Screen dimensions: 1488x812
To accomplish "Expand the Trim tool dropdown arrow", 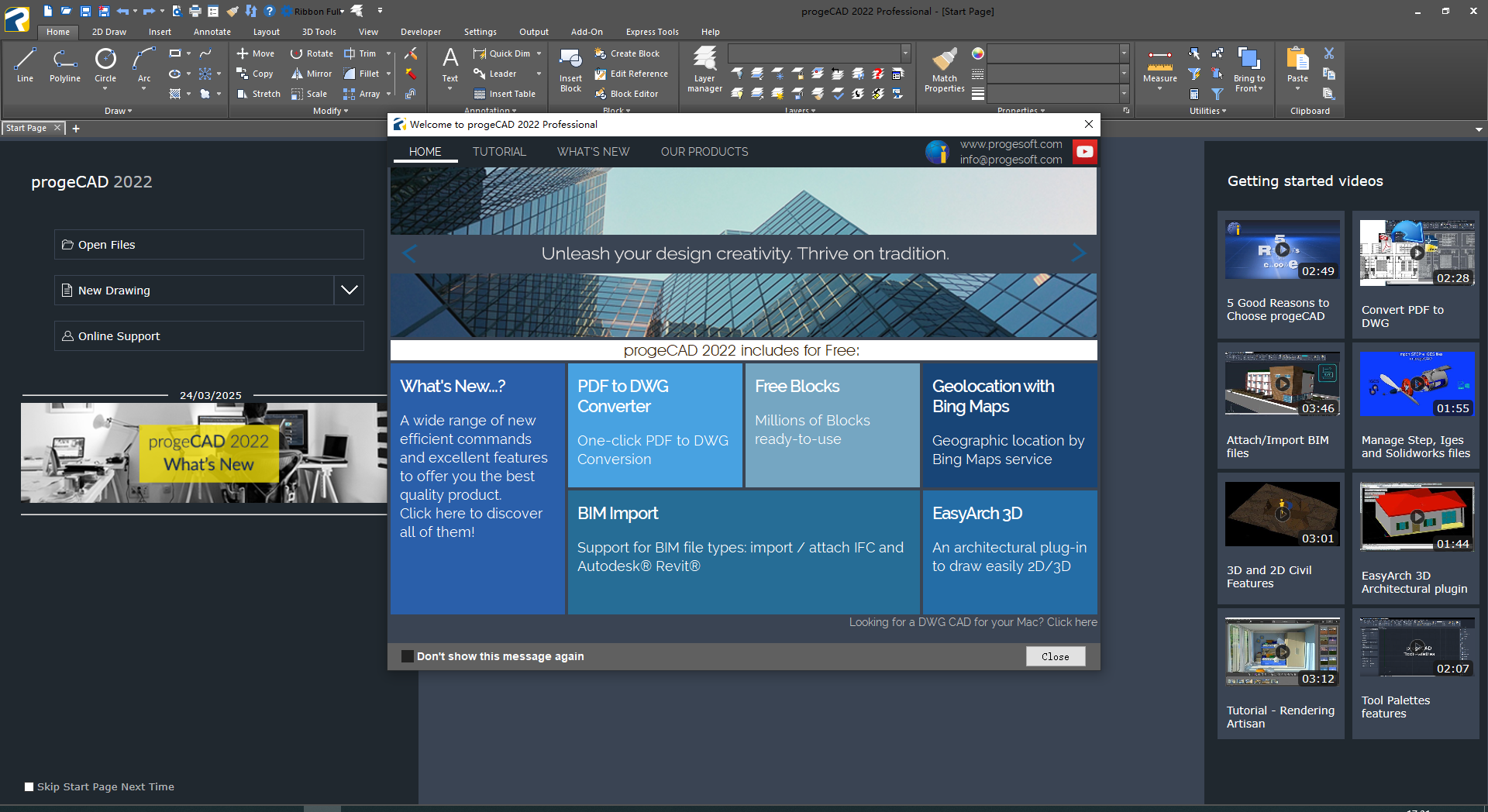I will pyautogui.click(x=388, y=53).
